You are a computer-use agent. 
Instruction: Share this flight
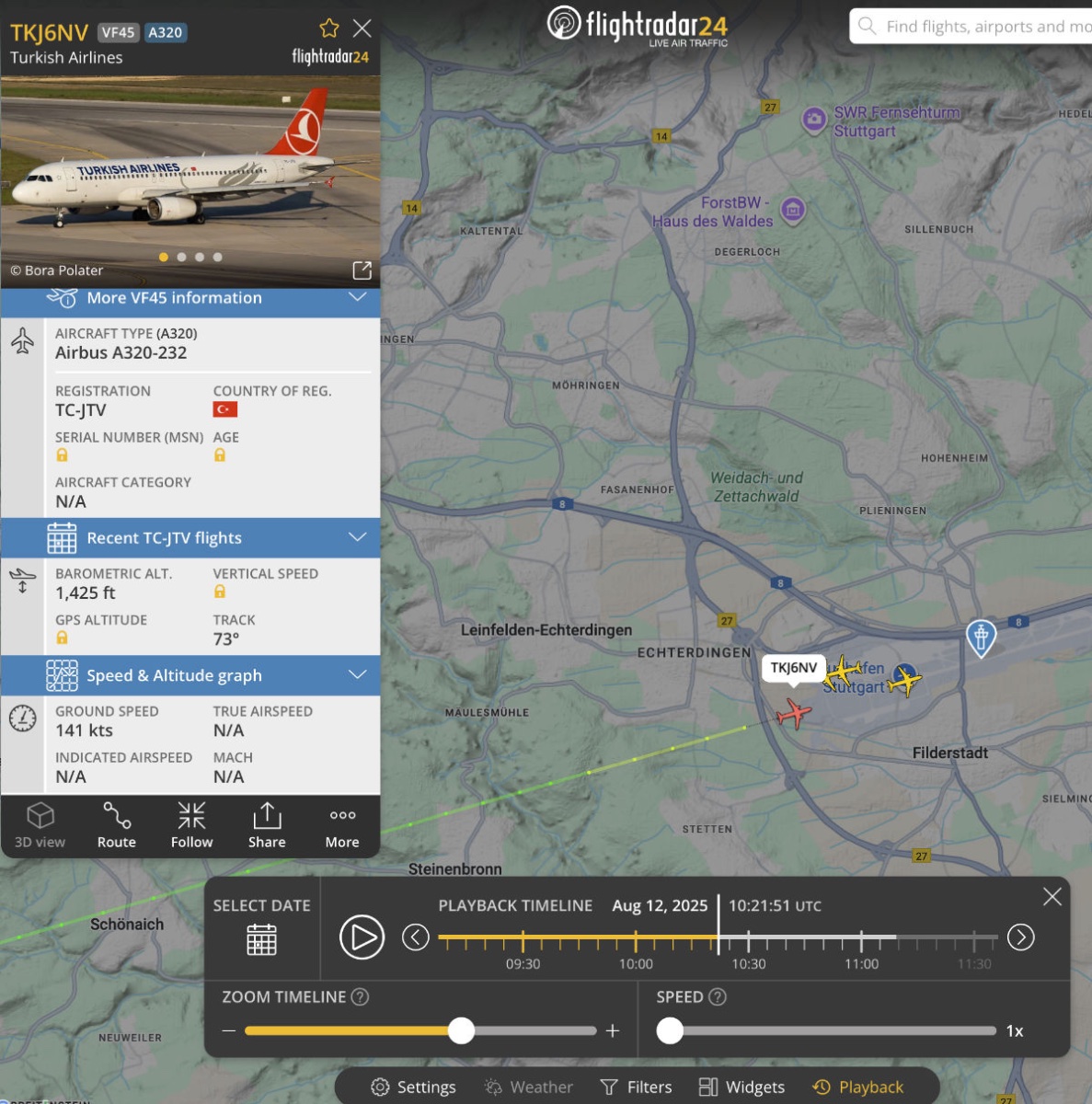(x=267, y=824)
